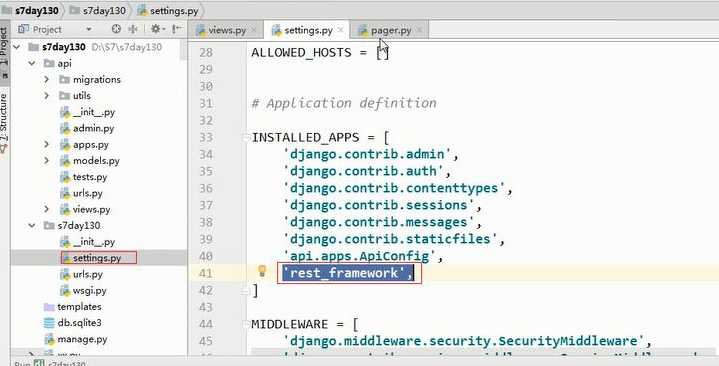Expand the utils folder
Viewport: 719px width, 366px height.
pyautogui.click(x=47, y=95)
